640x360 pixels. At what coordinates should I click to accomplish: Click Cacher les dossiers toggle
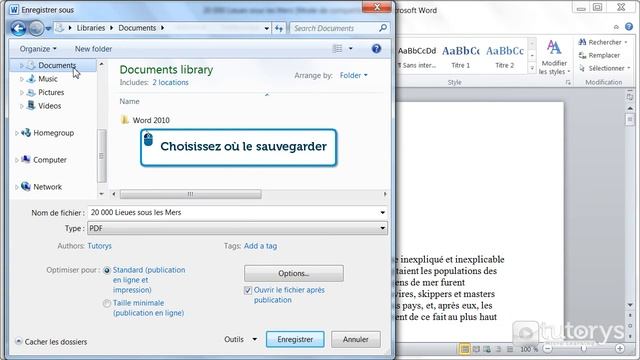(x=51, y=342)
